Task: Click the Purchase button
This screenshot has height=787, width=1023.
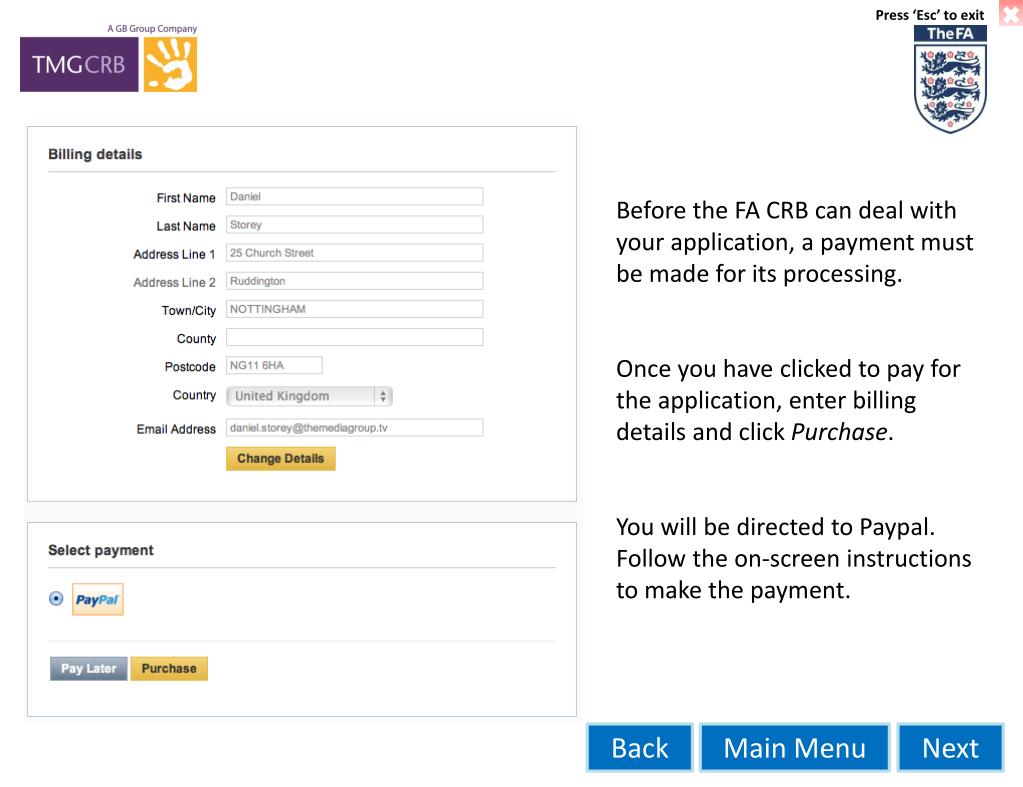Action: pyautogui.click(x=169, y=668)
